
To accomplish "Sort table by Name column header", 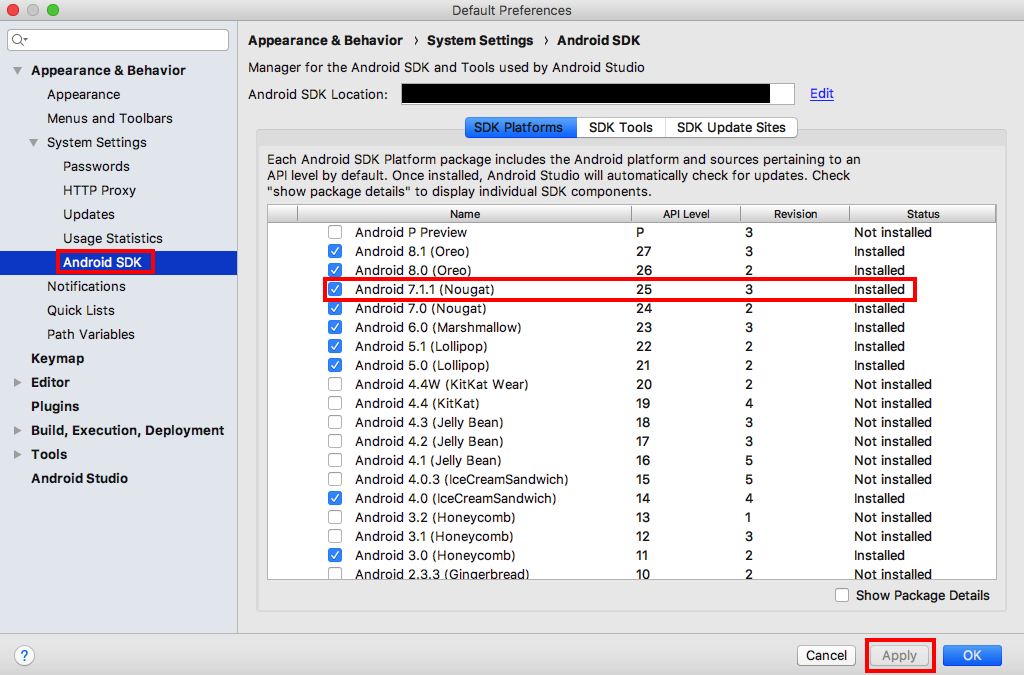I will point(464,214).
